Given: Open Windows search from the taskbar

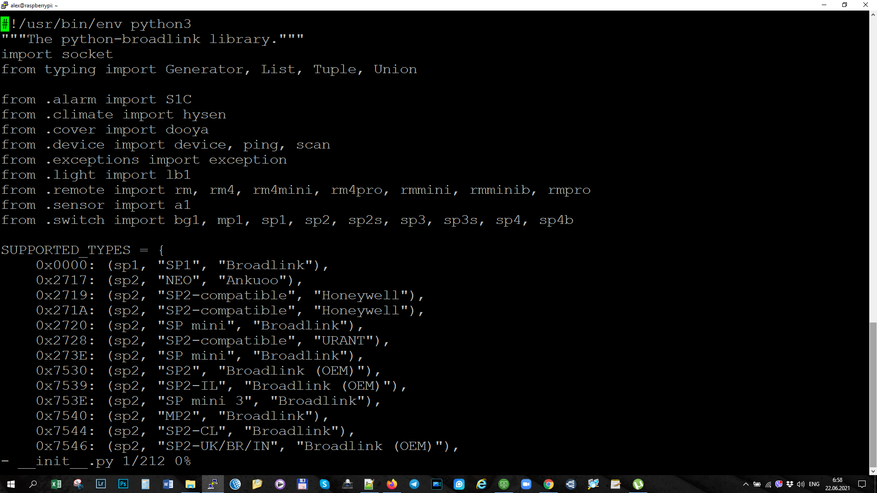Looking at the screenshot, I should pos(33,484).
